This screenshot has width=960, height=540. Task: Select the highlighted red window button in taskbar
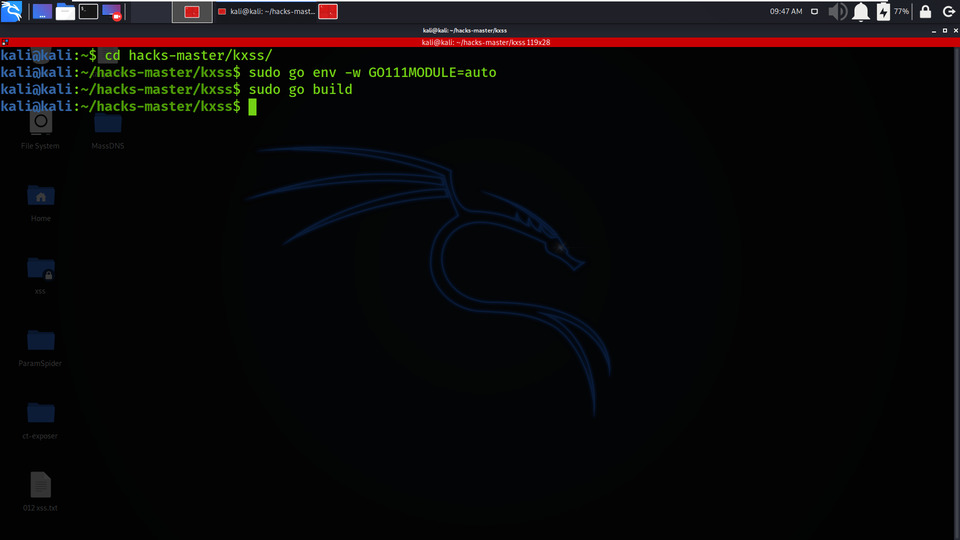click(x=192, y=12)
